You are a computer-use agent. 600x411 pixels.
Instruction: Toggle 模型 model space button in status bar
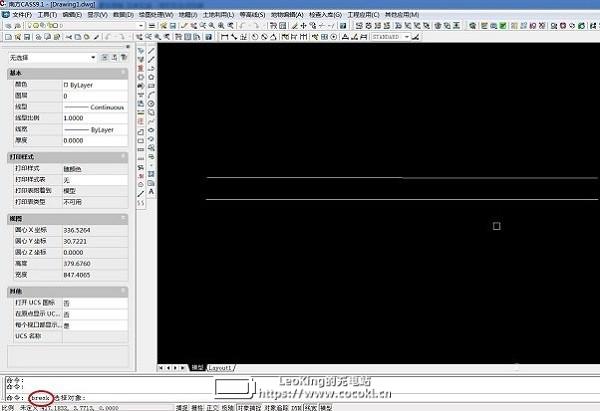click(x=326, y=408)
